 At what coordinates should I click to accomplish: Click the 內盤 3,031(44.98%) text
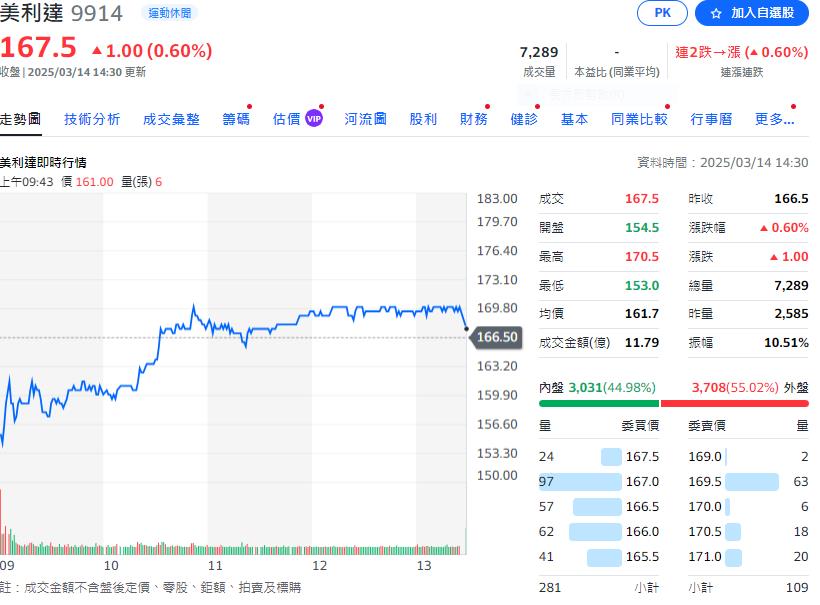597,387
